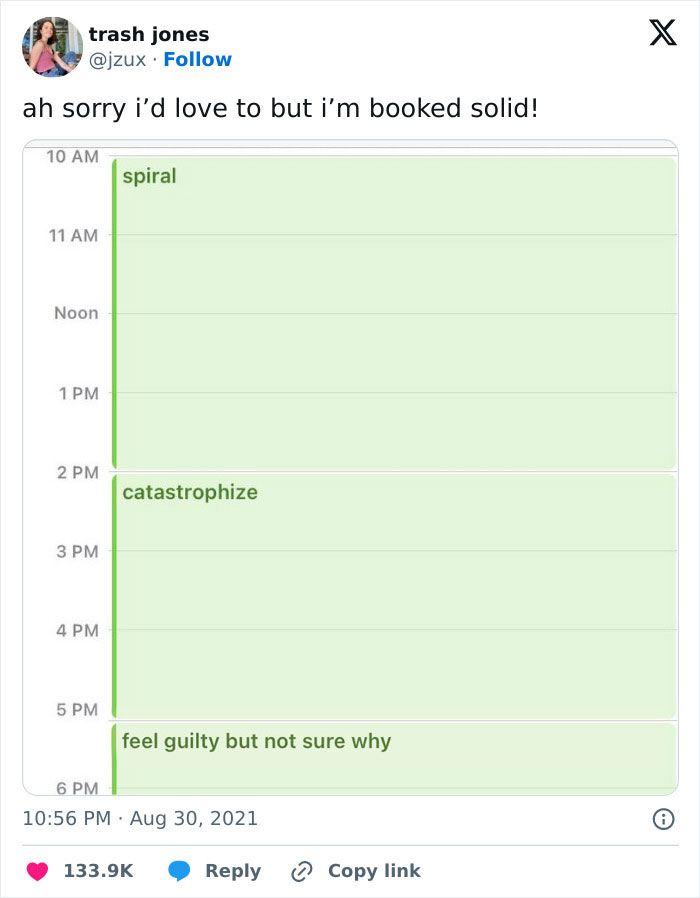The image size is (700, 898).
Task: Click the Noon time label
Action: 76,314
